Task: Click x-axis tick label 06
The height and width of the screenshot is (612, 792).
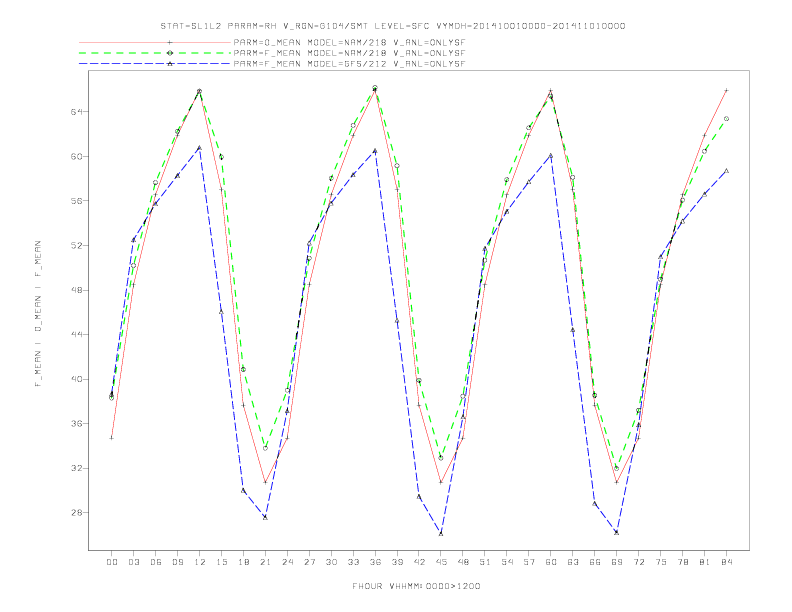Action: [x=156, y=562]
